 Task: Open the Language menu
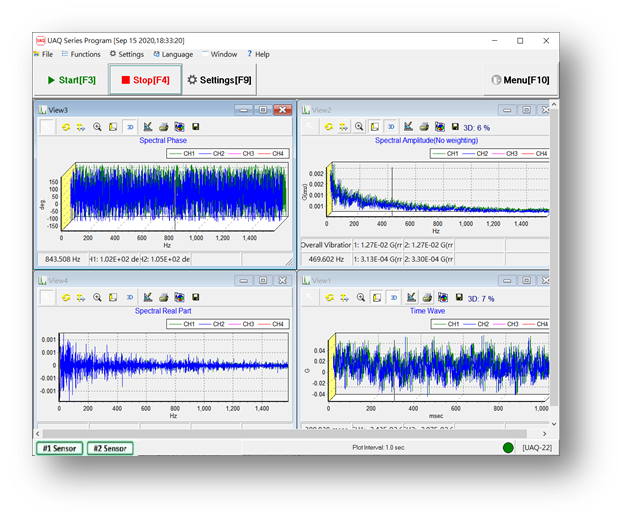pos(173,54)
